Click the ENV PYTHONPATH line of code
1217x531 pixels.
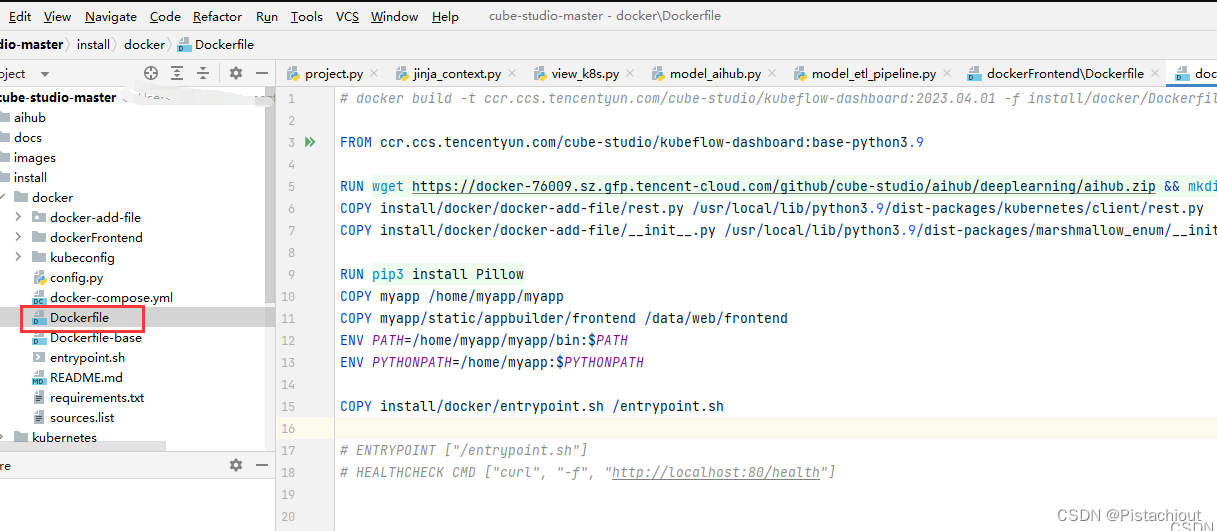(x=492, y=362)
